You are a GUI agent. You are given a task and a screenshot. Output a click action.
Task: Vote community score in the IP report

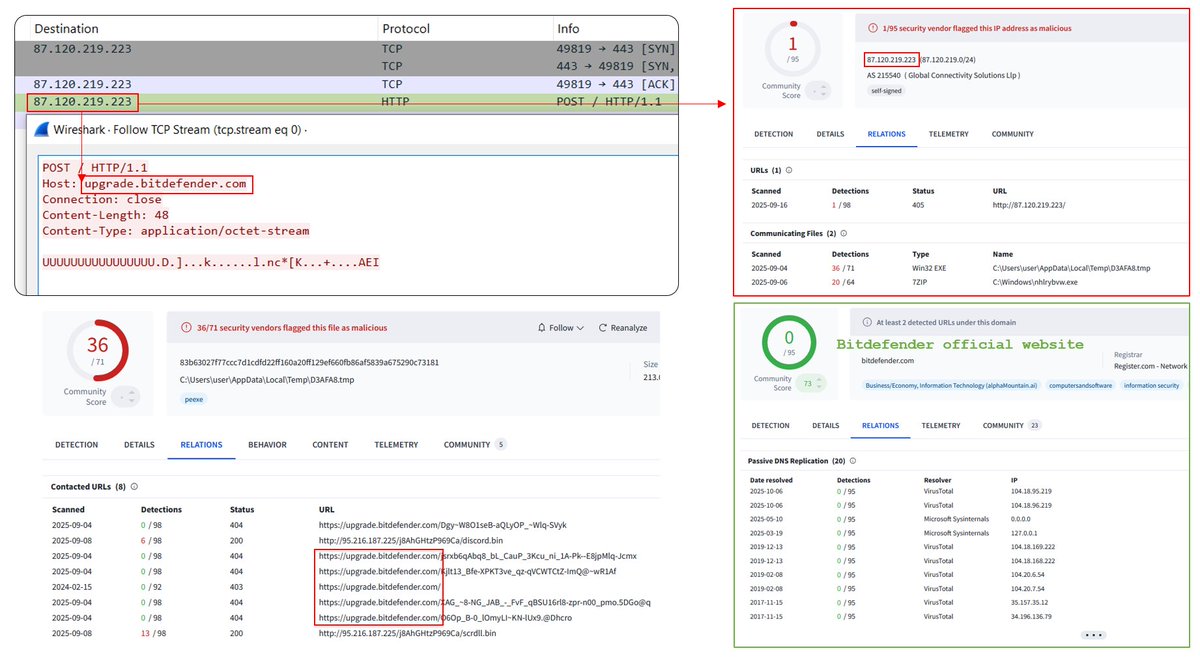pos(819,90)
